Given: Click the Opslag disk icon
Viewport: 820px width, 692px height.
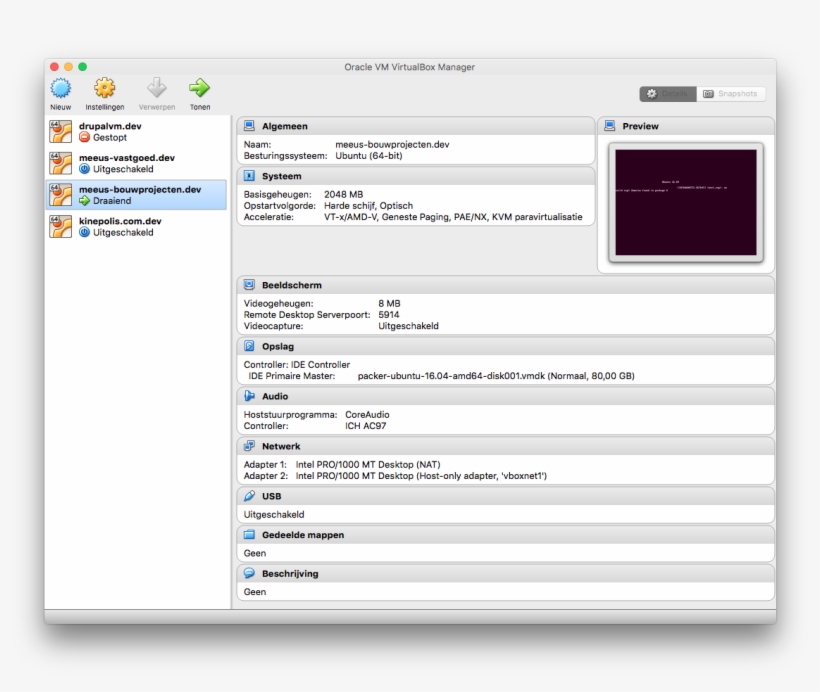Looking at the screenshot, I should coord(249,346).
